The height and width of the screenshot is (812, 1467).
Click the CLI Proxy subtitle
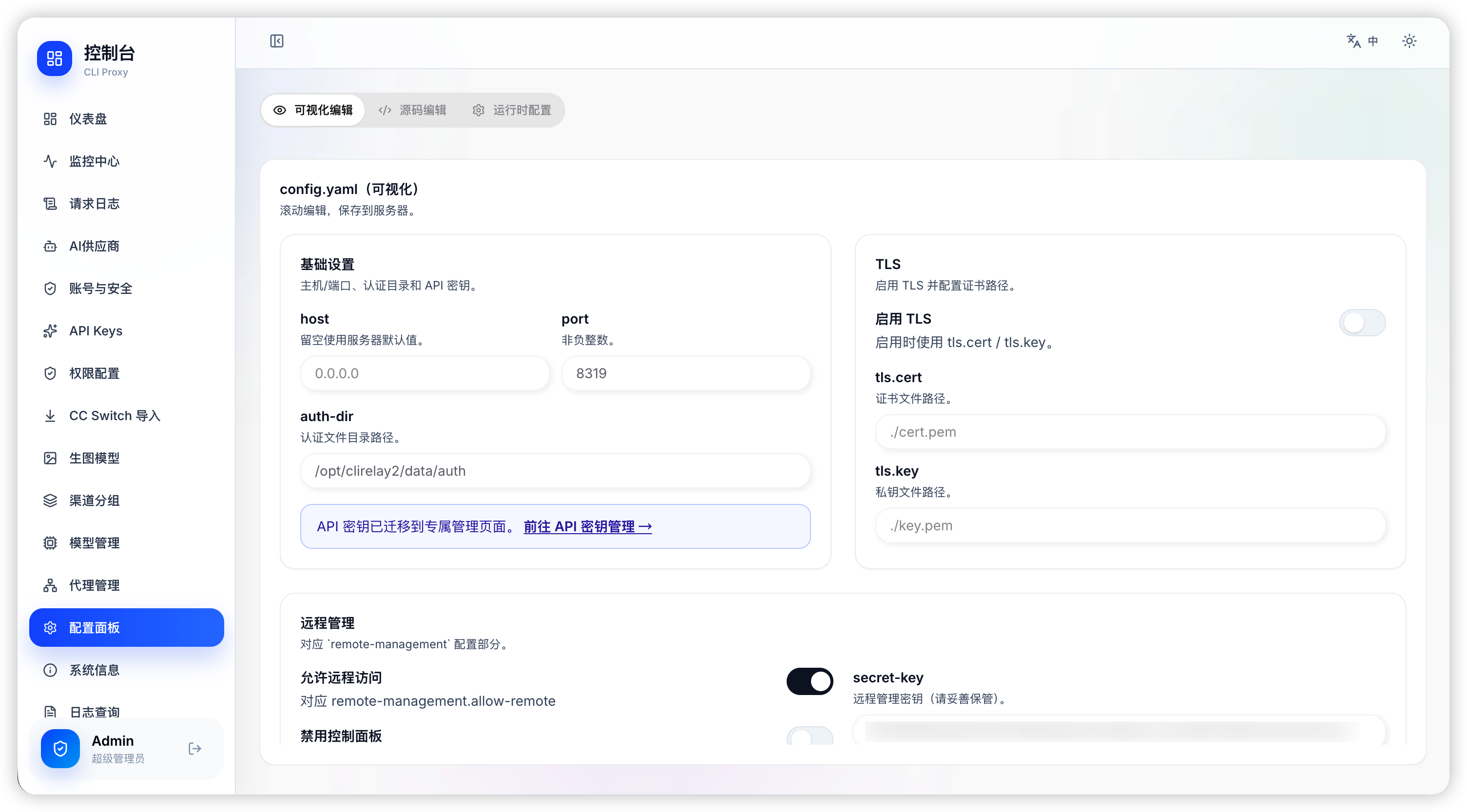[x=106, y=72]
